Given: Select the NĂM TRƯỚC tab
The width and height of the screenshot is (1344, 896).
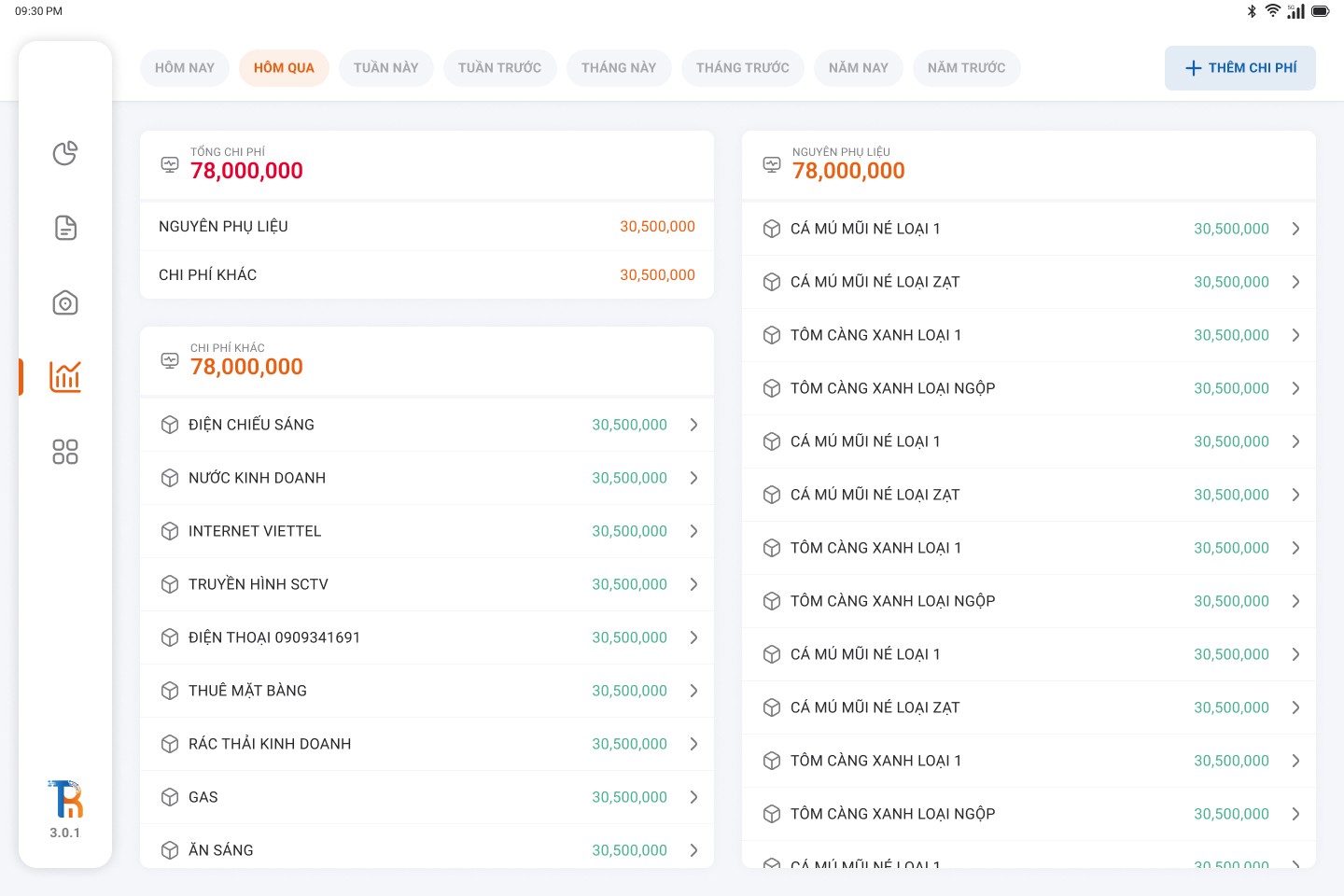Looking at the screenshot, I should coord(967,68).
